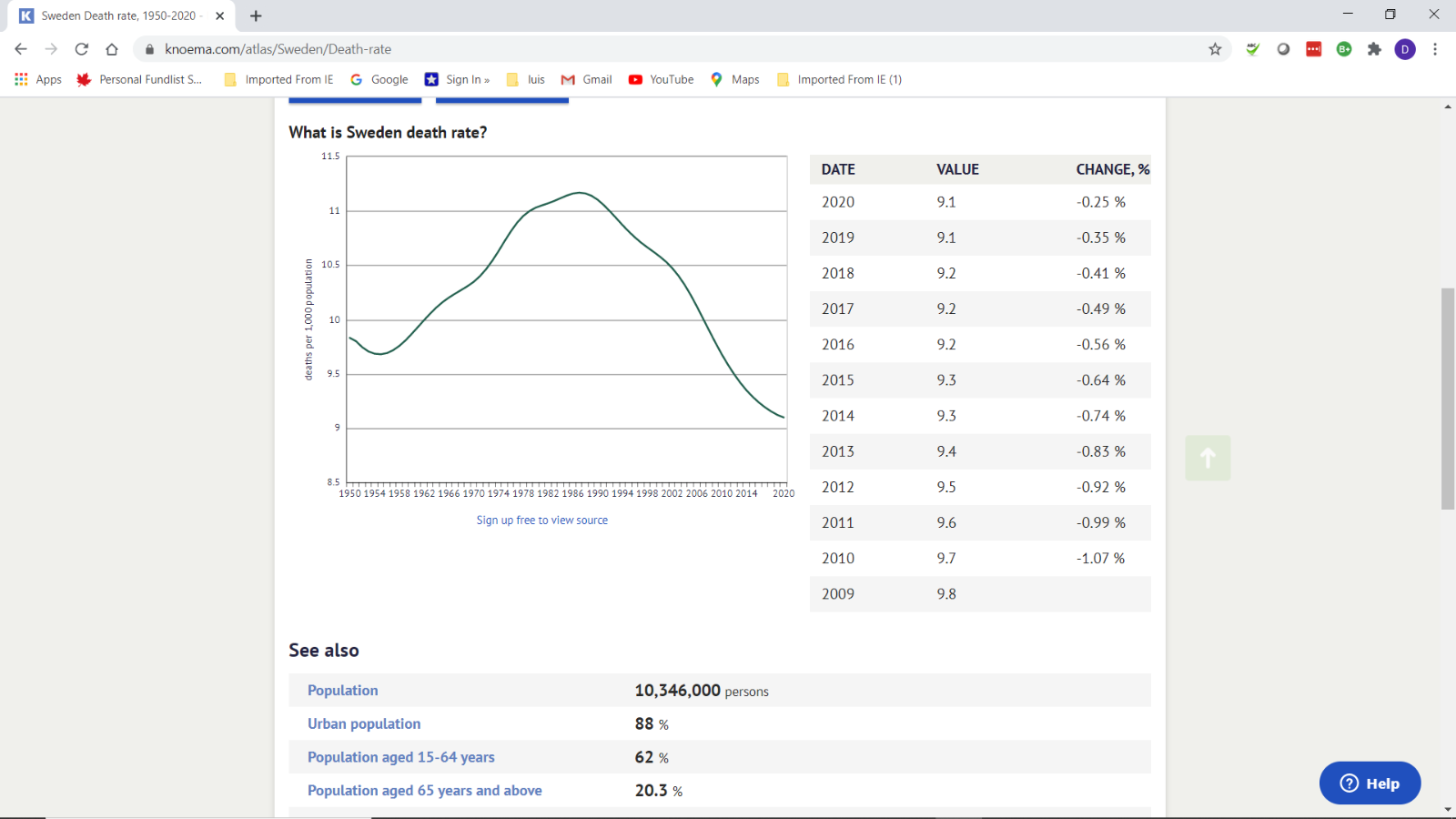Open Population aged 15-64 years link

pos(401,757)
